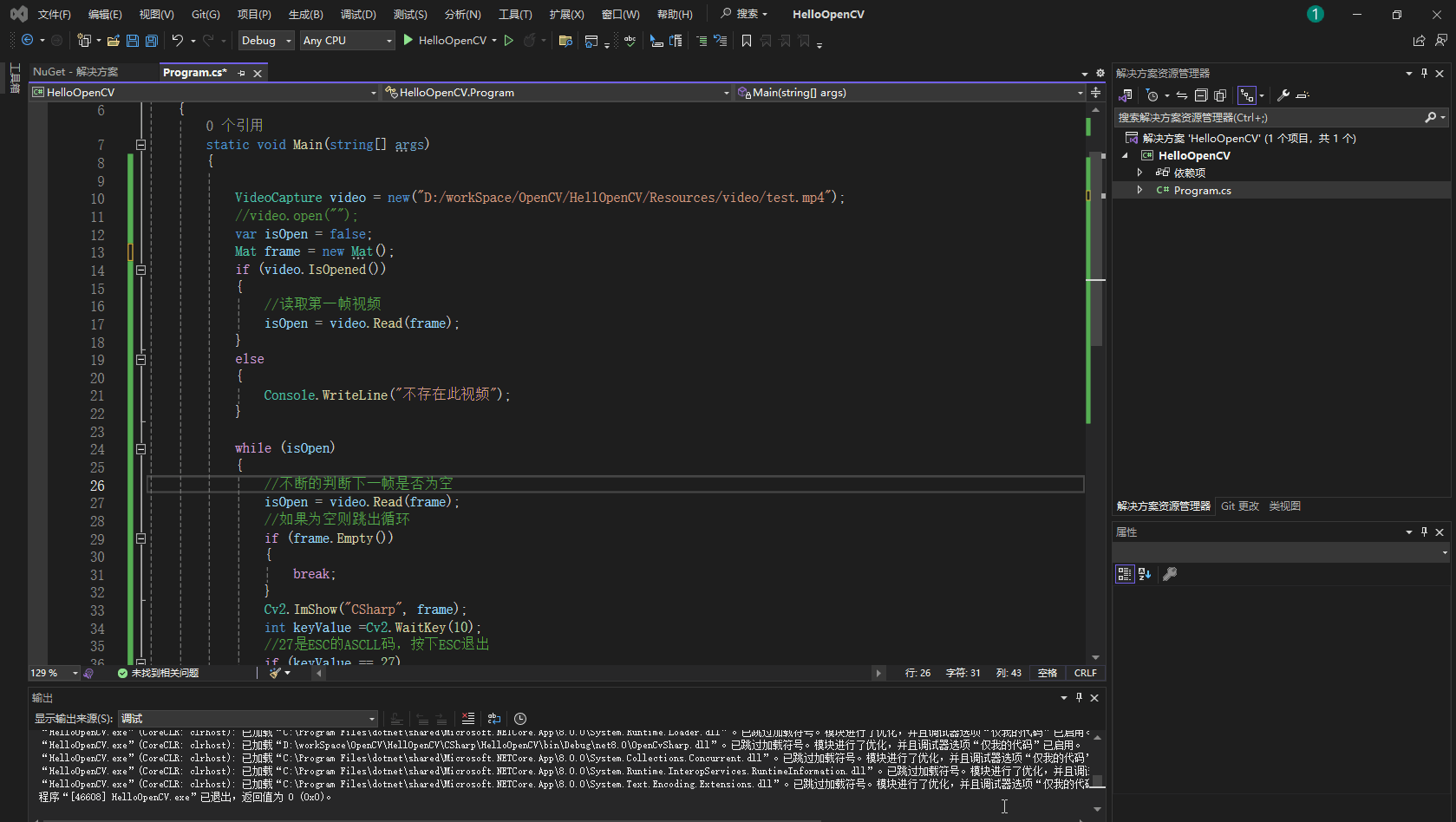This screenshot has width=1456, height=822.
Task: Undo the last edit with the undo arrow
Action: [178, 40]
